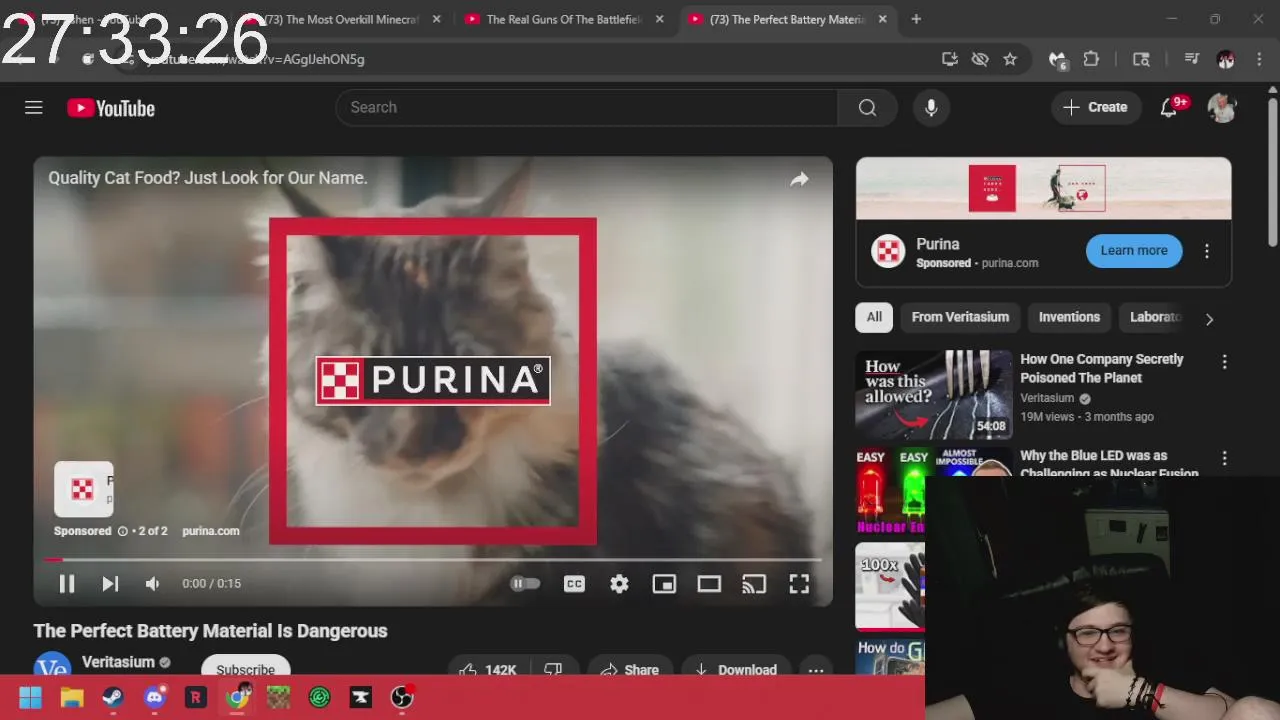Toggle the autoplay switch
Image resolution: width=1280 pixels, height=720 pixels.
click(525, 584)
